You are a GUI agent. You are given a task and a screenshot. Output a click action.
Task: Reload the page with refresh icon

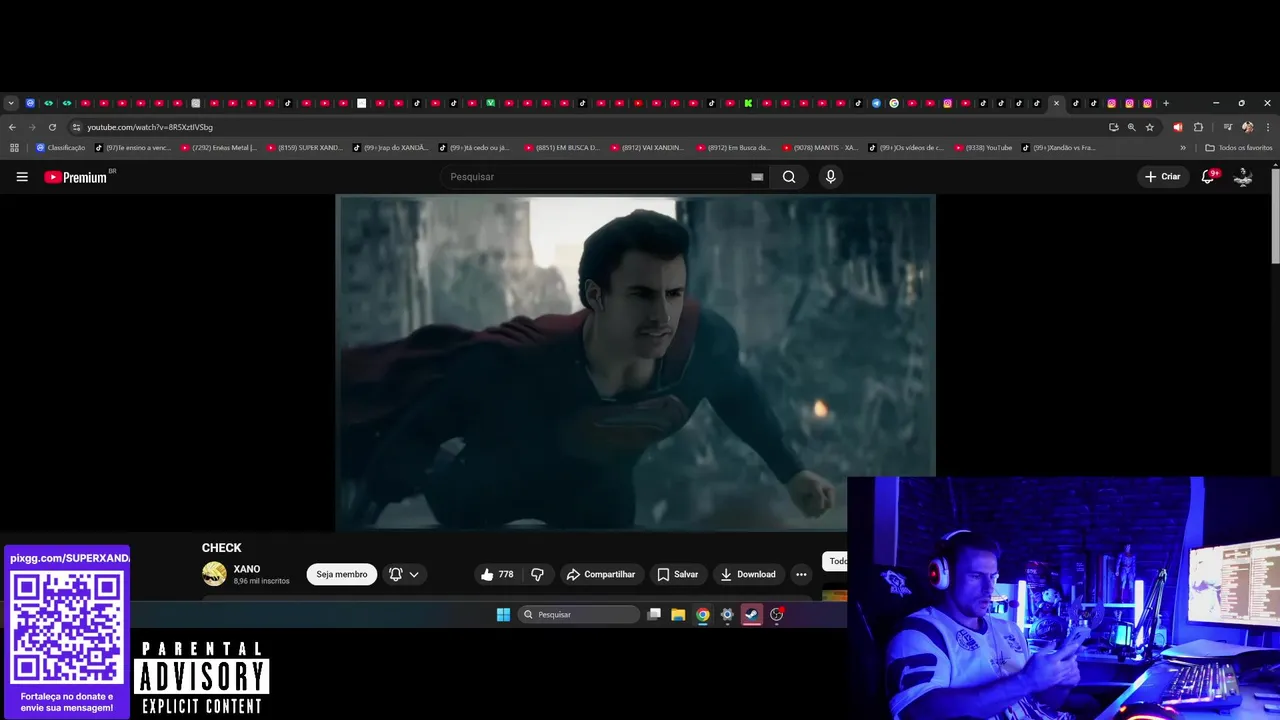(x=52, y=127)
